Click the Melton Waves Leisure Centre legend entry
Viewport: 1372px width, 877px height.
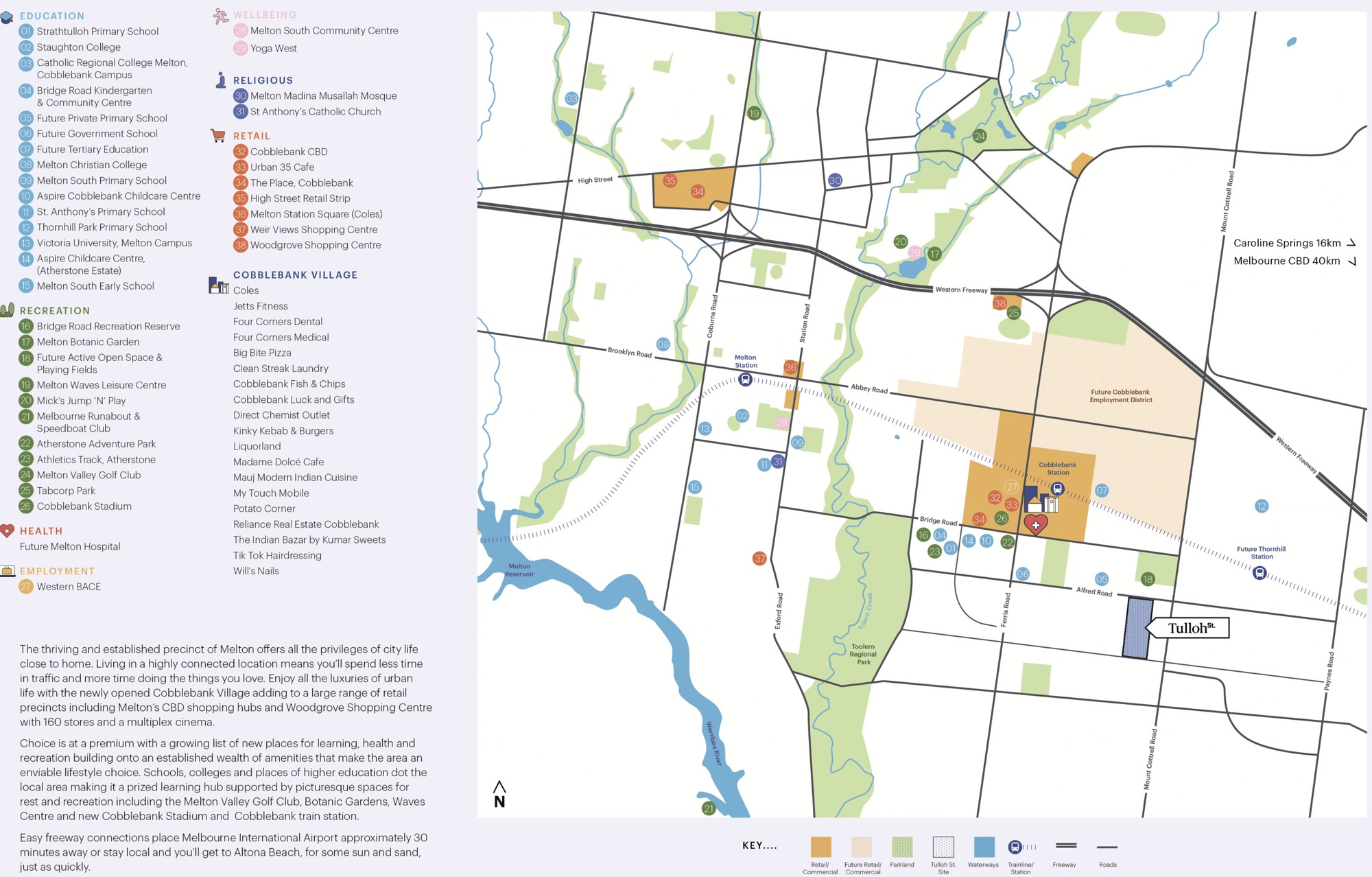[101, 385]
